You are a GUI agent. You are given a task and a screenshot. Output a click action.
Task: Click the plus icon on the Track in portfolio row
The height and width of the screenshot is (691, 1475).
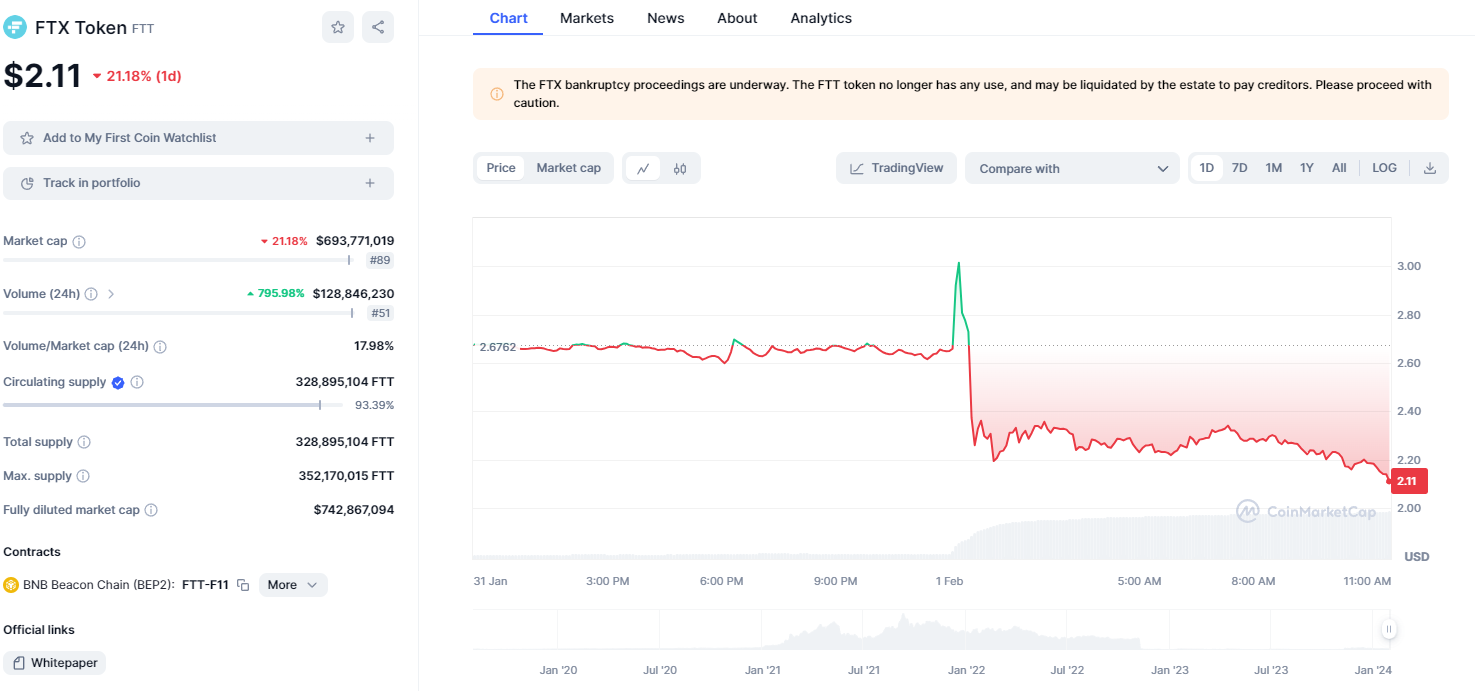tap(370, 183)
